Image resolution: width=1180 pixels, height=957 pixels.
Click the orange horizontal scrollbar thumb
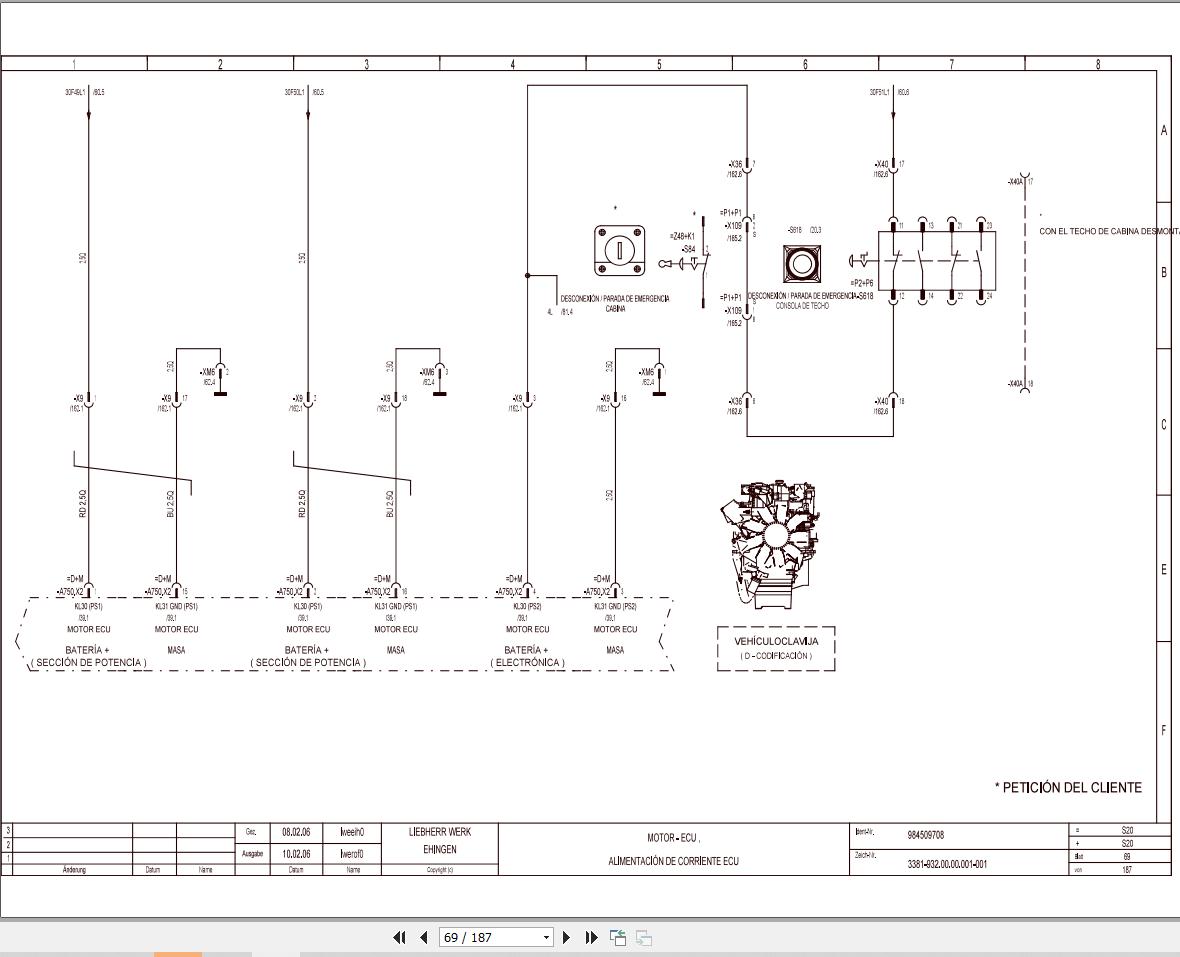(x=178, y=954)
